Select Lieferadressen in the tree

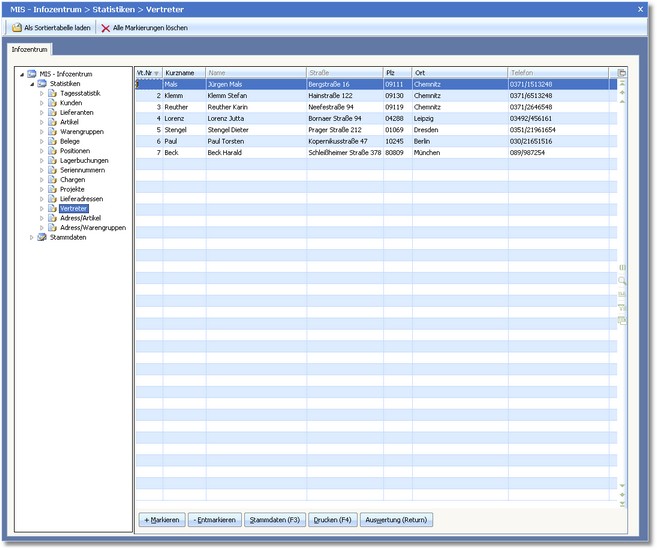[x=81, y=199]
